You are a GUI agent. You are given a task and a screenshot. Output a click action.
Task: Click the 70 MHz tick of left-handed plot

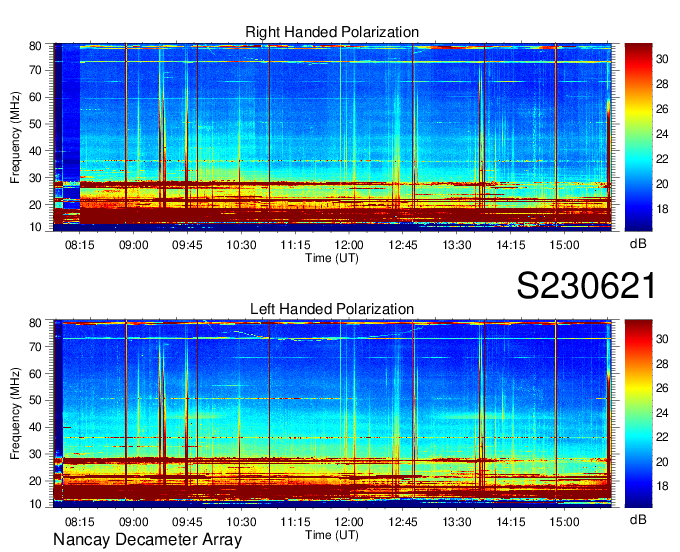[35, 347]
